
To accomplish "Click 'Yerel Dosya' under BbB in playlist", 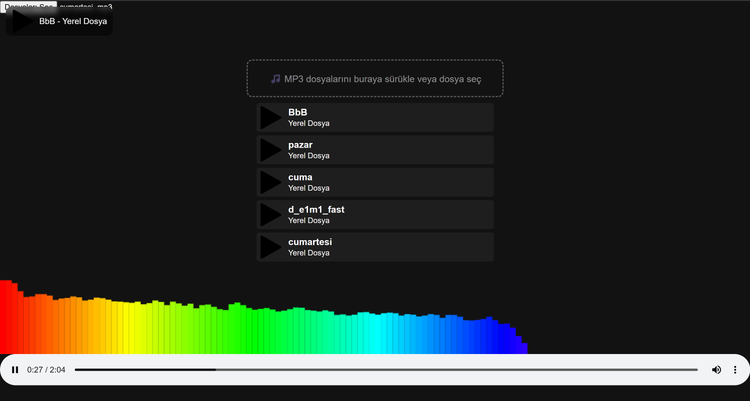I will (x=309, y=123).
